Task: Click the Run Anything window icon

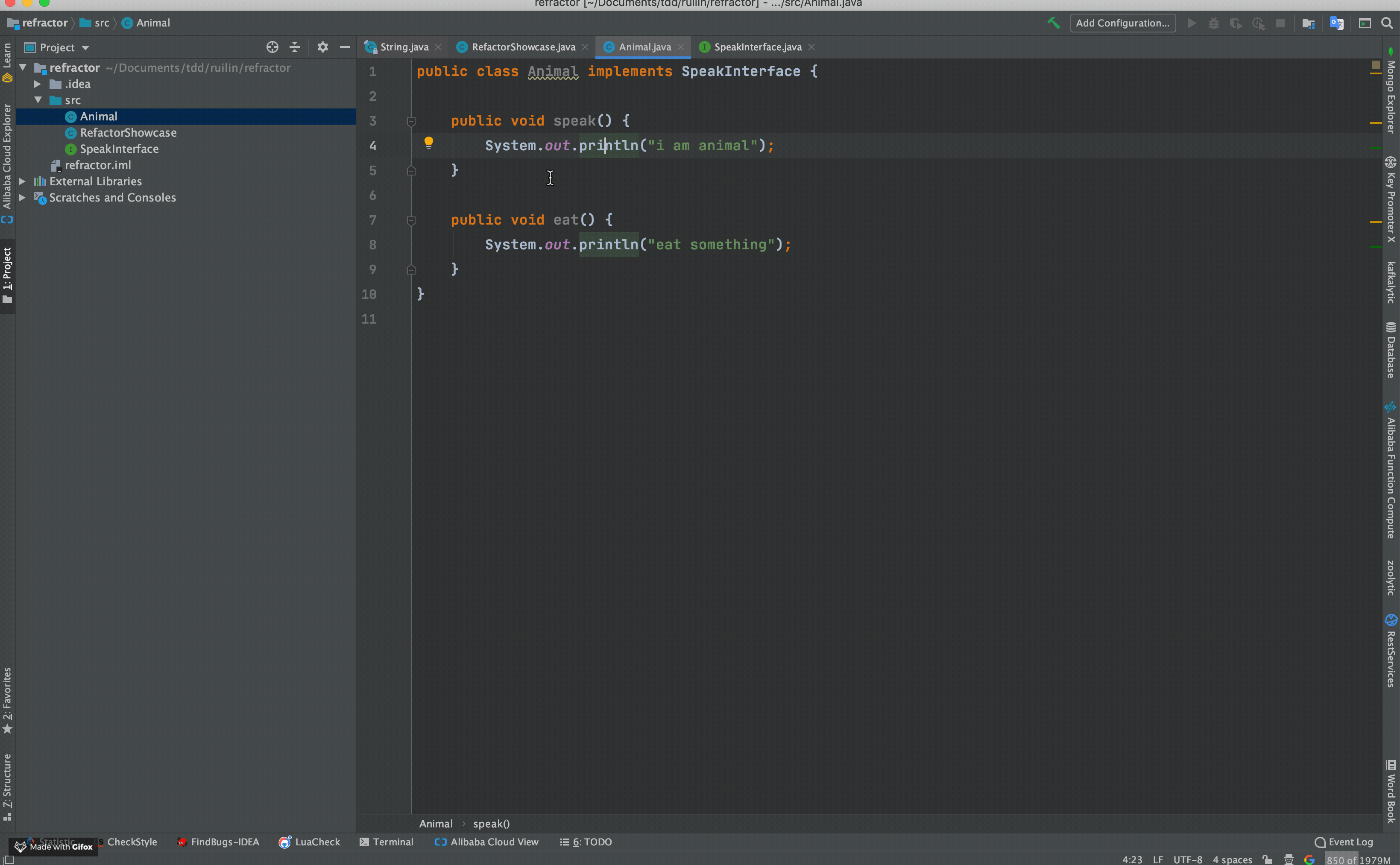Action: click(1365, 23)
